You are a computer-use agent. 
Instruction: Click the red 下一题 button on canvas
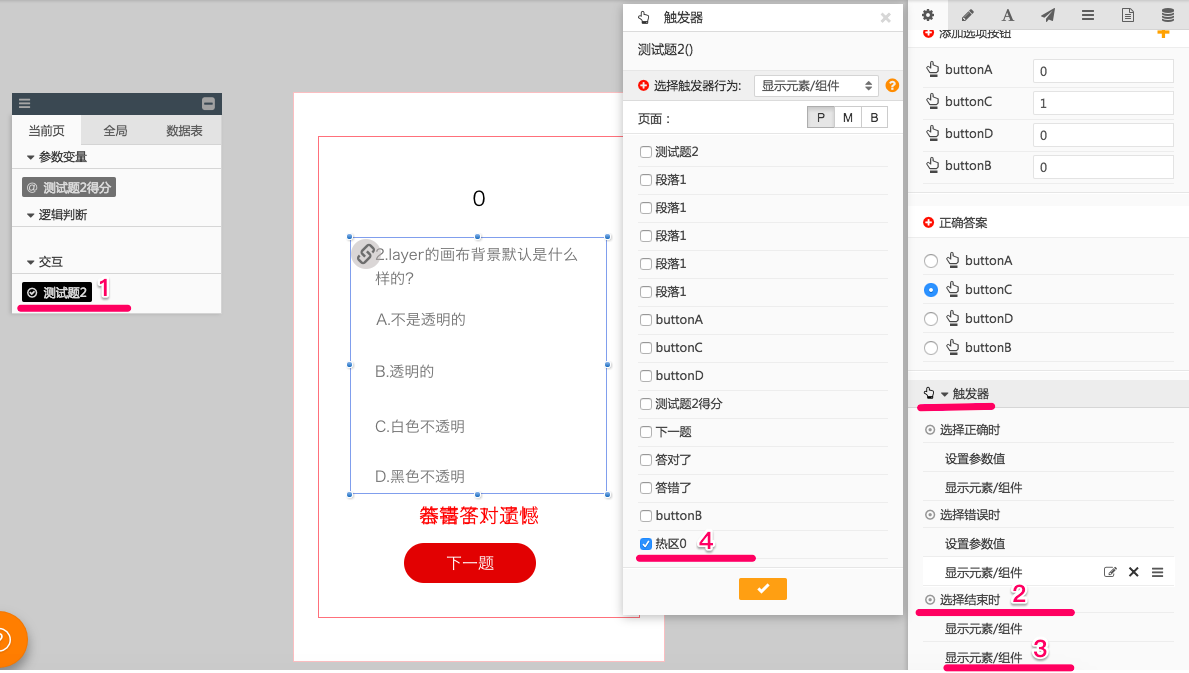click(470, 563)
